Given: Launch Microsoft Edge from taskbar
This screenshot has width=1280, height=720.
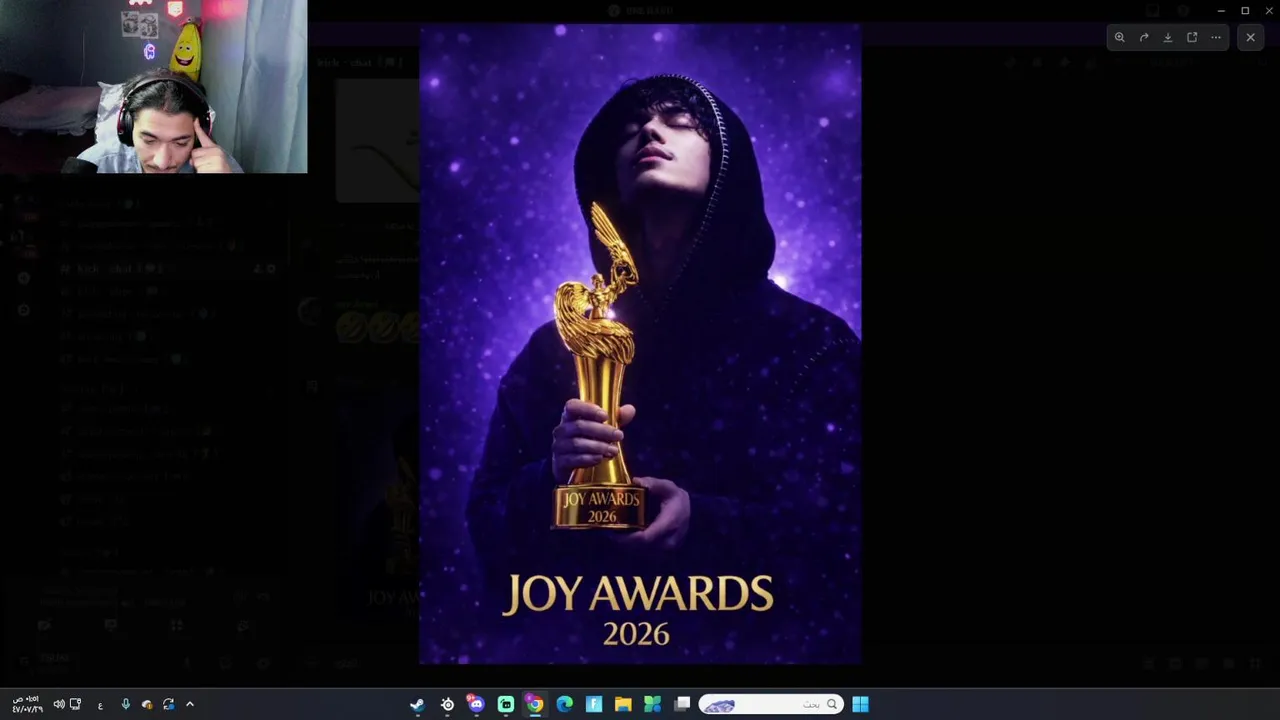Looking at the screenshot, I should point(564,704).
